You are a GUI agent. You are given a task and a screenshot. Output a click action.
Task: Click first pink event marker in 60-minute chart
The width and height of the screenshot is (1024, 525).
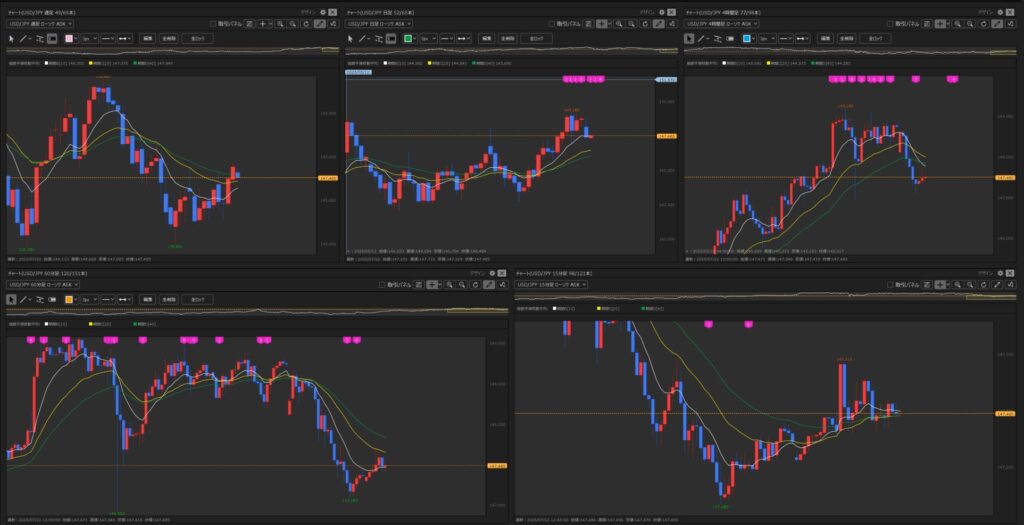[x=30, y=340]
